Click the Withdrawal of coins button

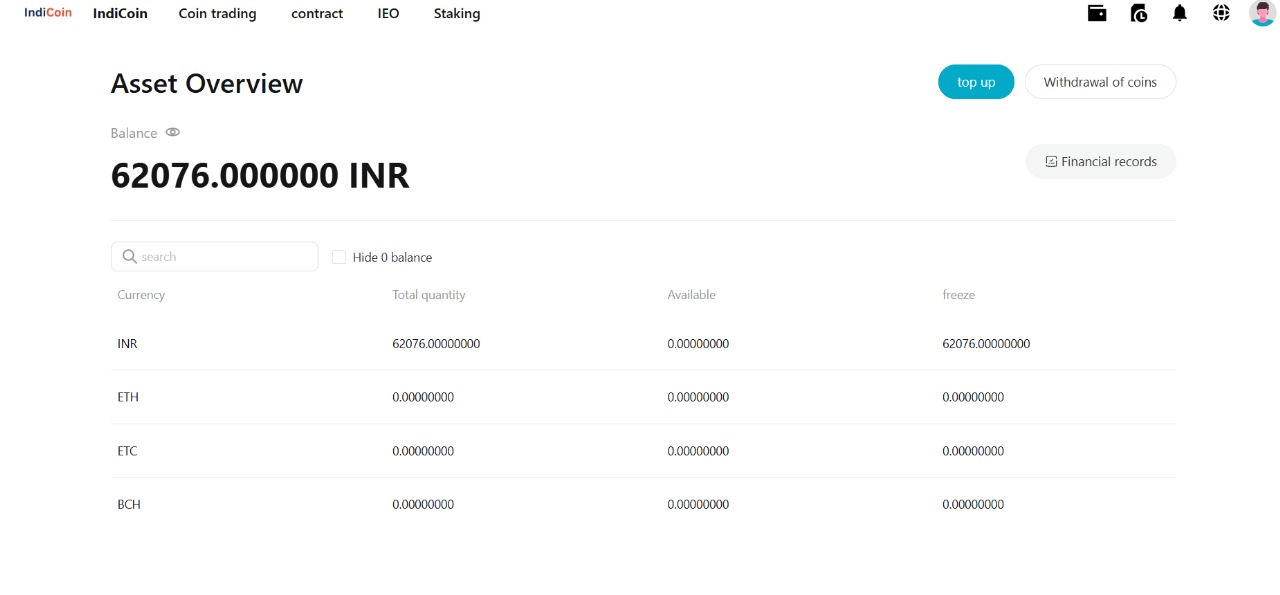tap(1099, 82)
